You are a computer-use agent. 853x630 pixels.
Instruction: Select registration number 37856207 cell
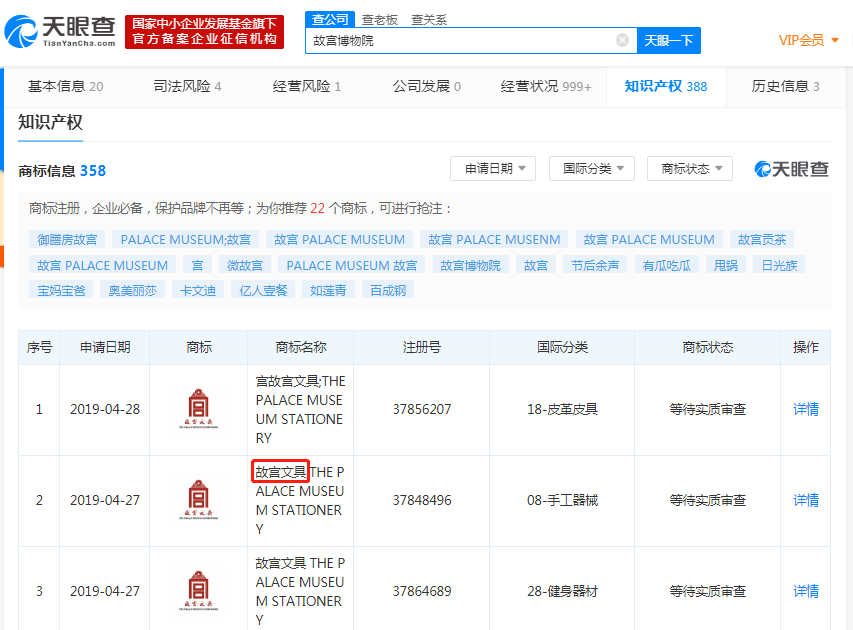(x=422, y=409)
